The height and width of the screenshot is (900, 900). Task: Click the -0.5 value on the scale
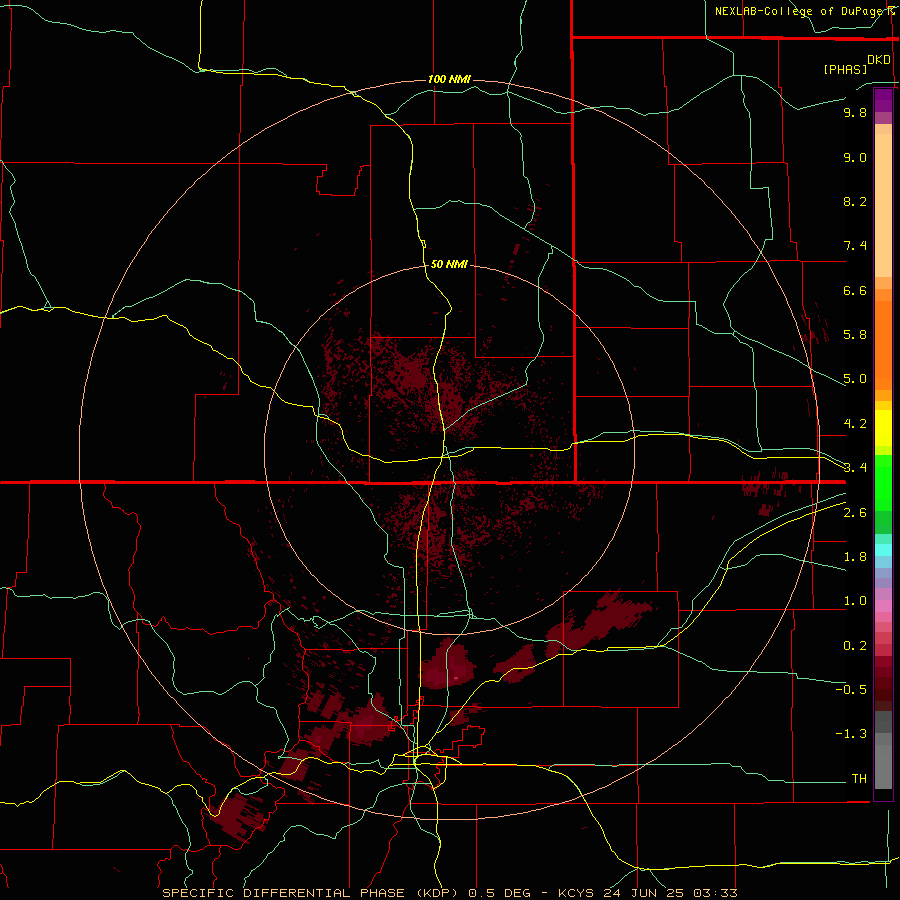click(851, 690)
